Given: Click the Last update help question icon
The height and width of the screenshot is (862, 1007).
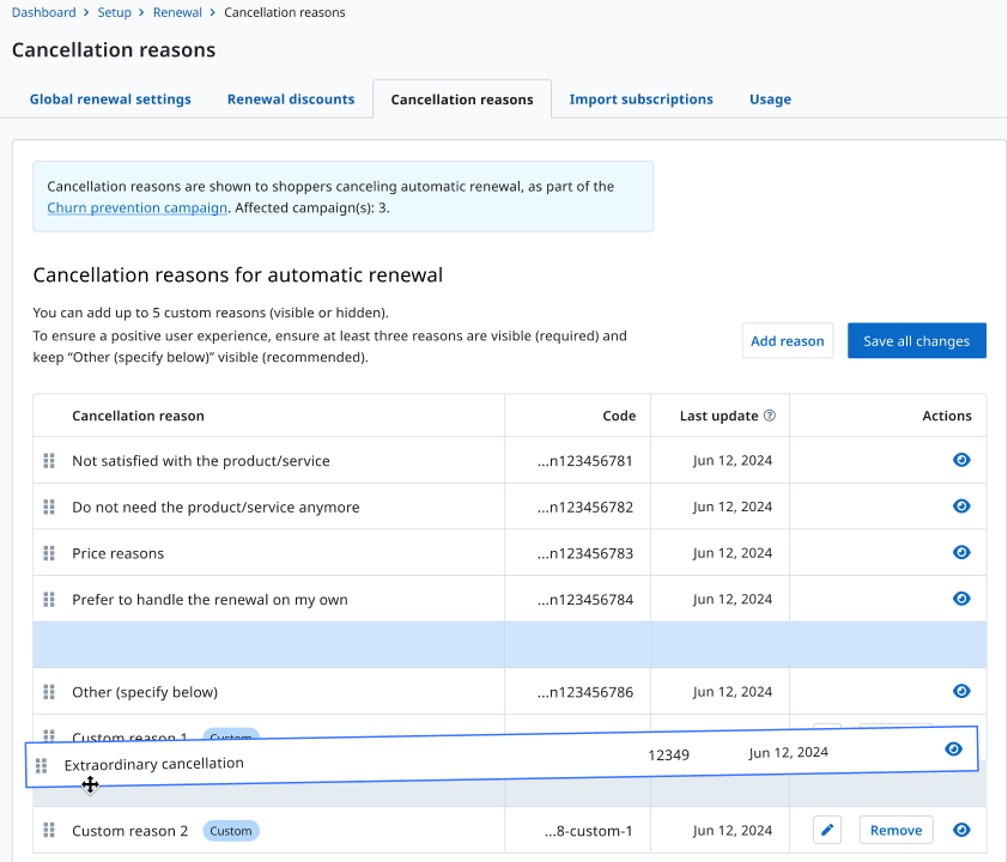Looking at the screenshot, I should [x=769, y=416].
